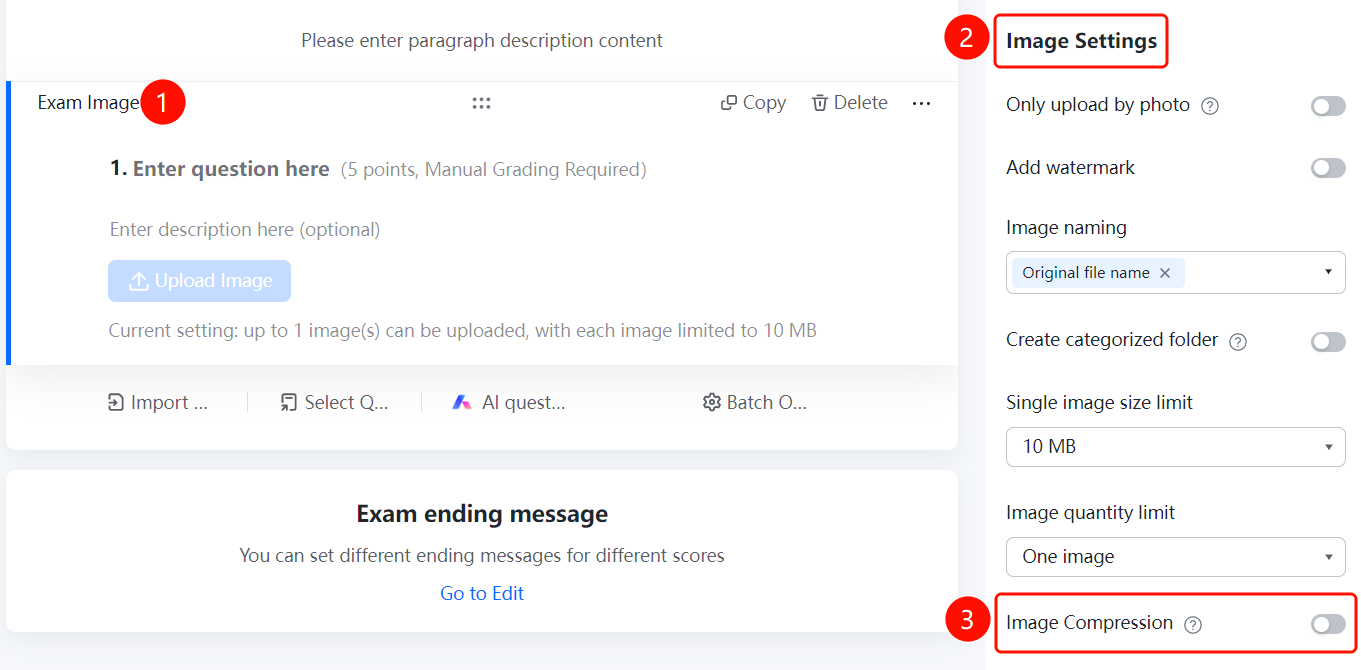Screen dimensions: 1361x670
Task: Click help icon beside Image Compression
Action: pos(1193,624)
